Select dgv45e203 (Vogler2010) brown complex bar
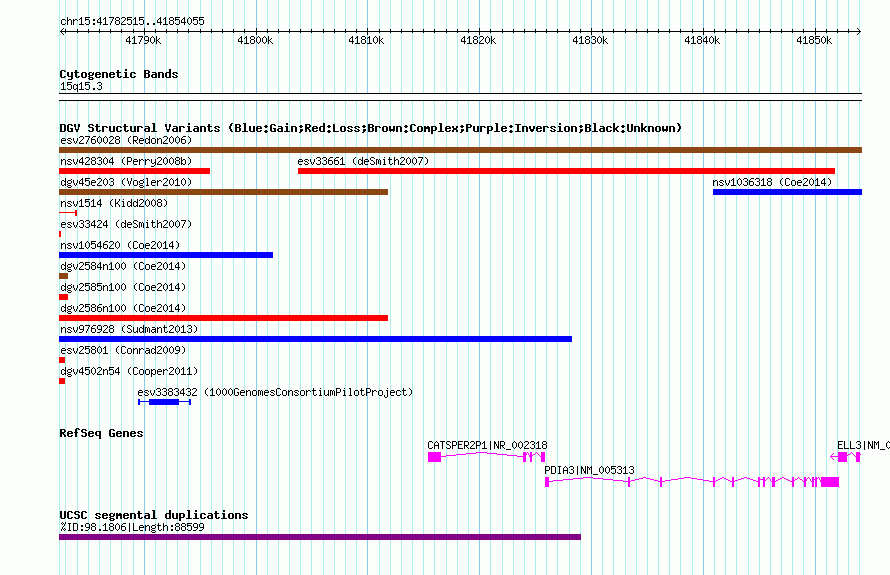The image size is (890, 575). tap(224, 192)
